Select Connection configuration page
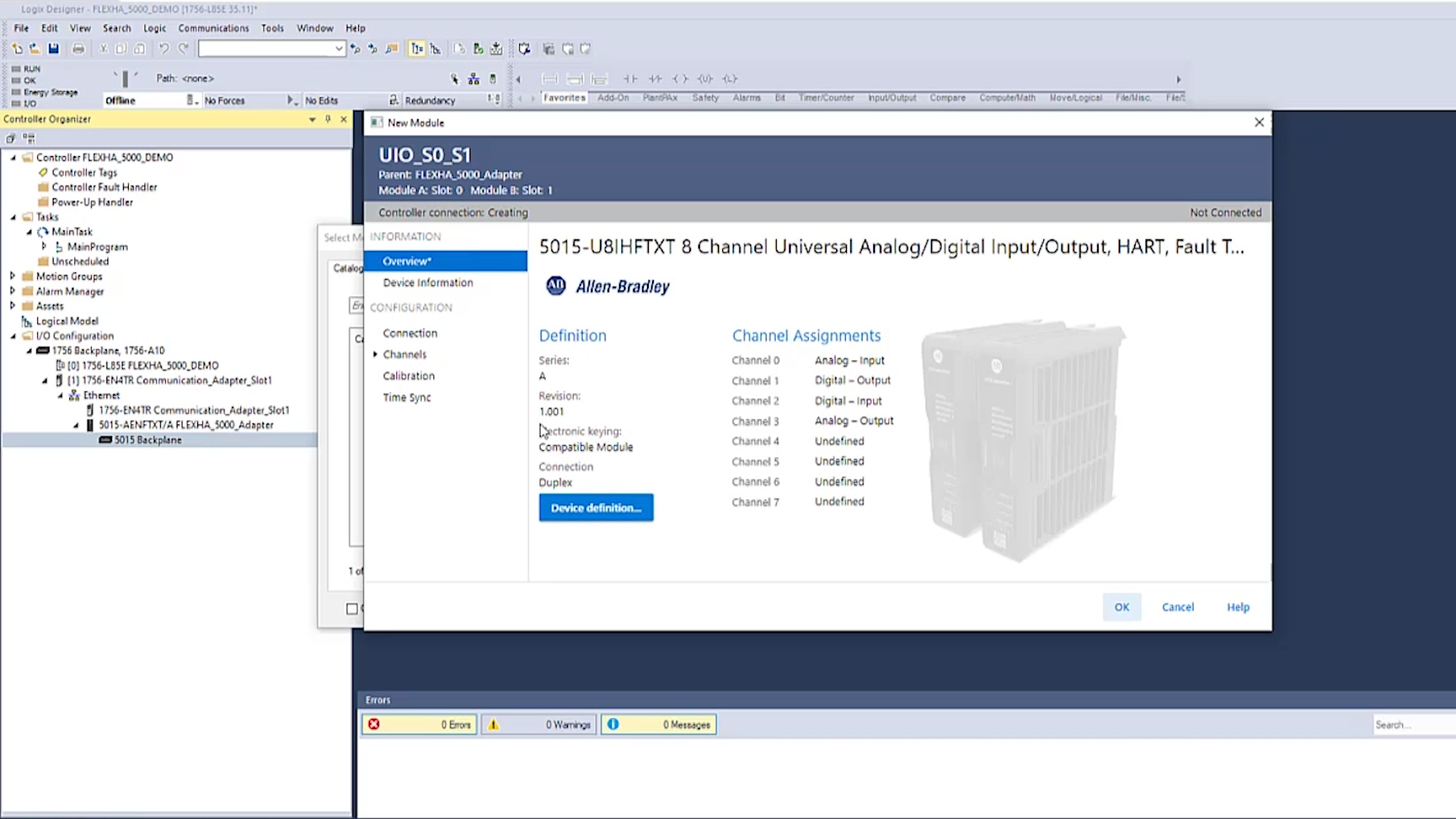The width and height of the screenshot is (1456, 819). (x=410, y=333)
